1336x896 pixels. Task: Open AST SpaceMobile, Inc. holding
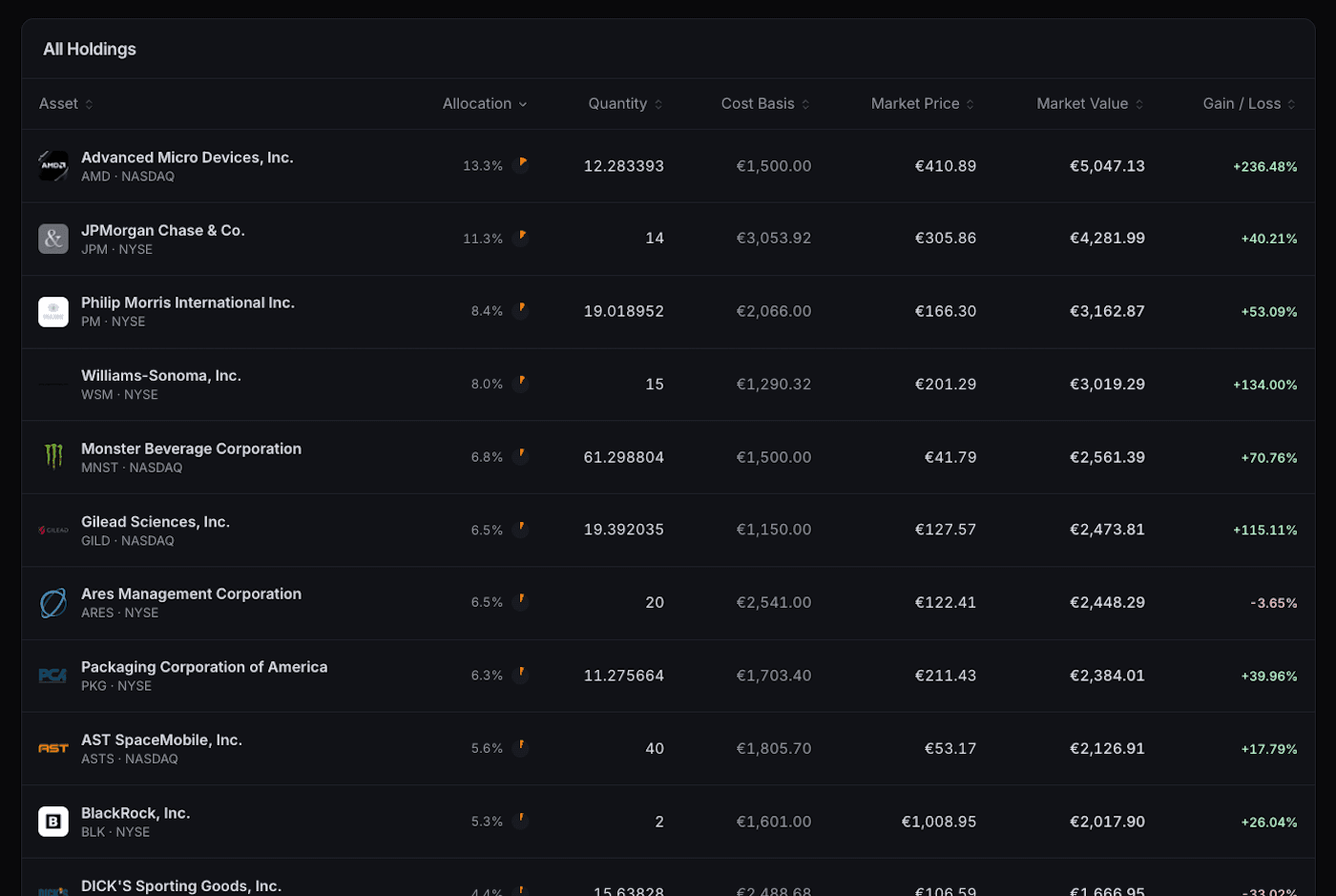tap(668, 749)
